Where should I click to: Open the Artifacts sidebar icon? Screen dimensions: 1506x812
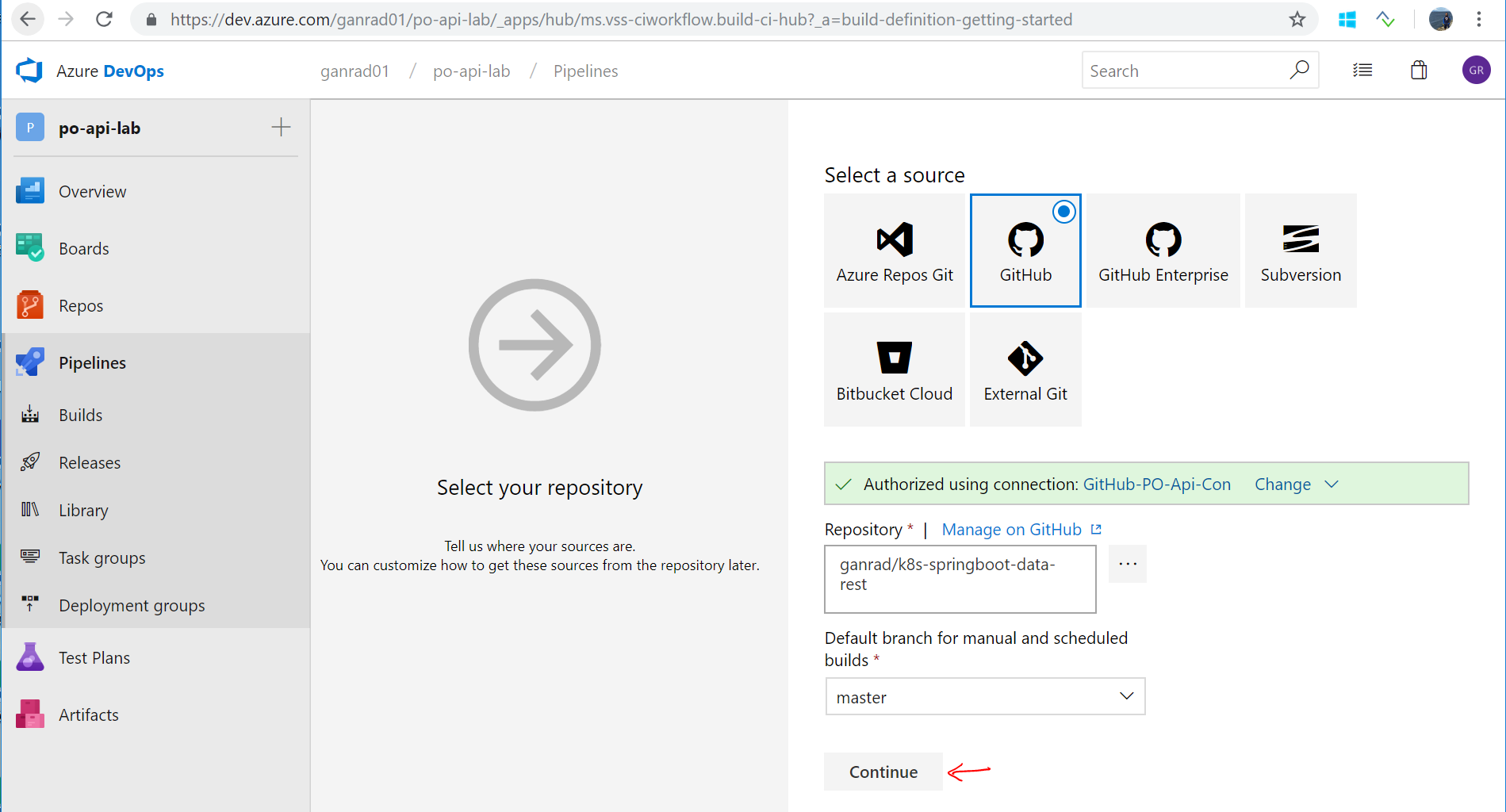30,714
